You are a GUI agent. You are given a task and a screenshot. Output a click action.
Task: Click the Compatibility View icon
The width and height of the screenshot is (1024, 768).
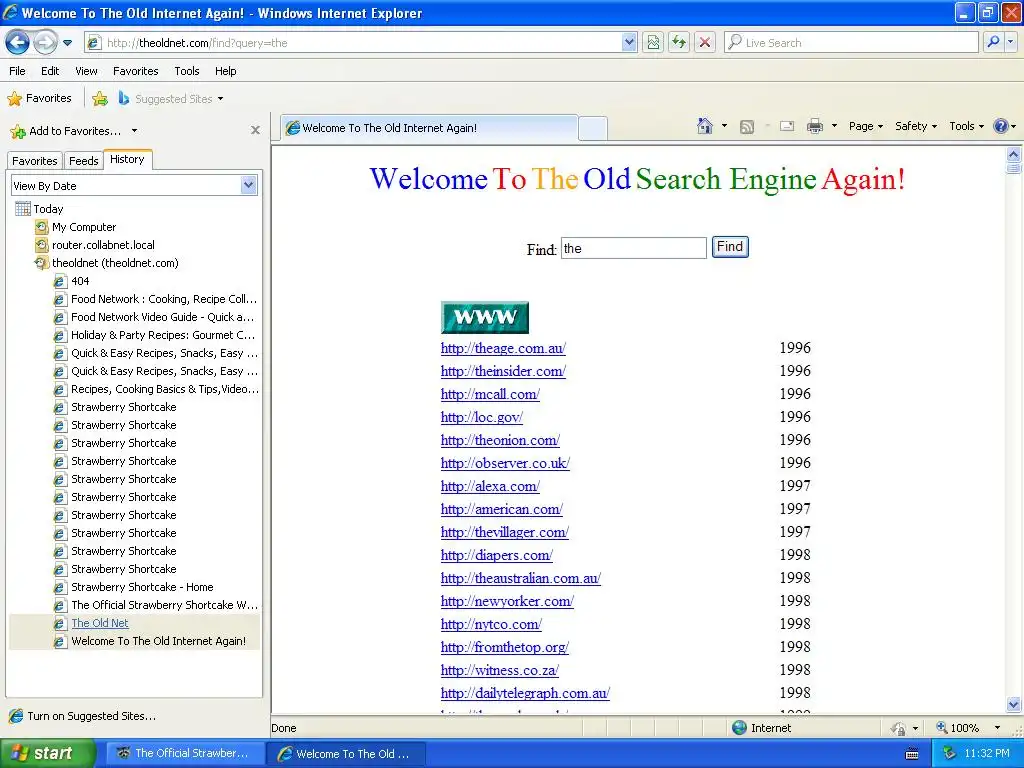(x=653, y=43)
